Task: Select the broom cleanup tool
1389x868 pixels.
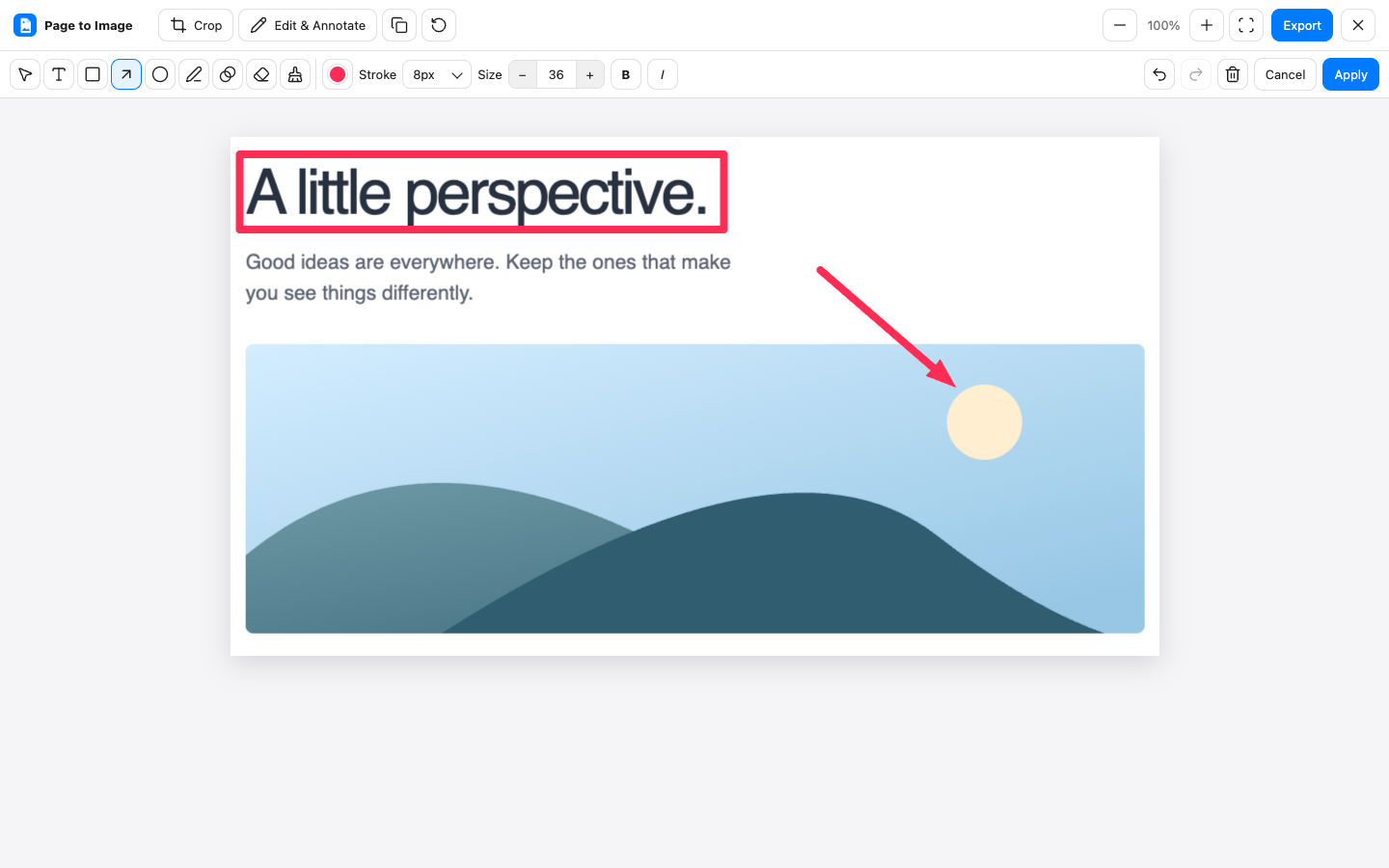Action: coord(295,74)
